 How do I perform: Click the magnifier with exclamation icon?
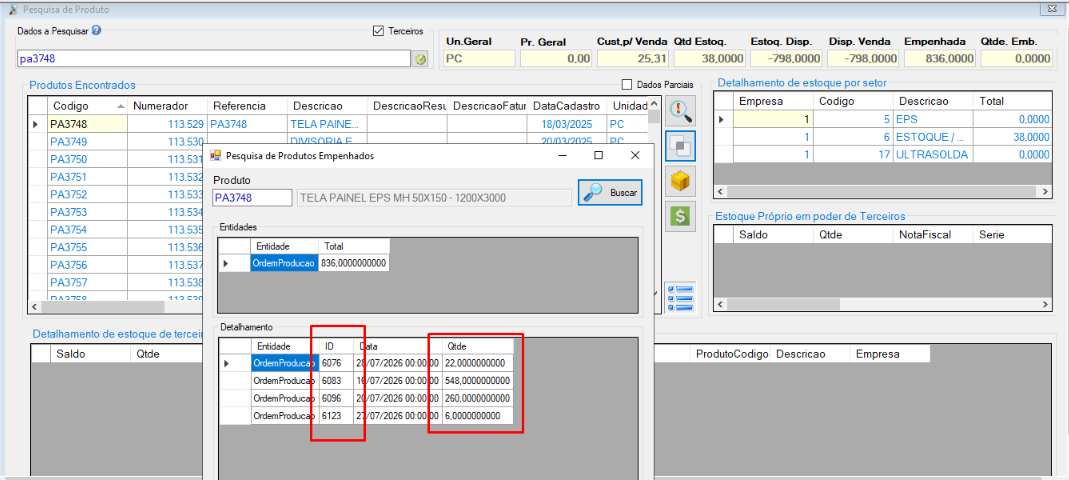pos(680,110)
